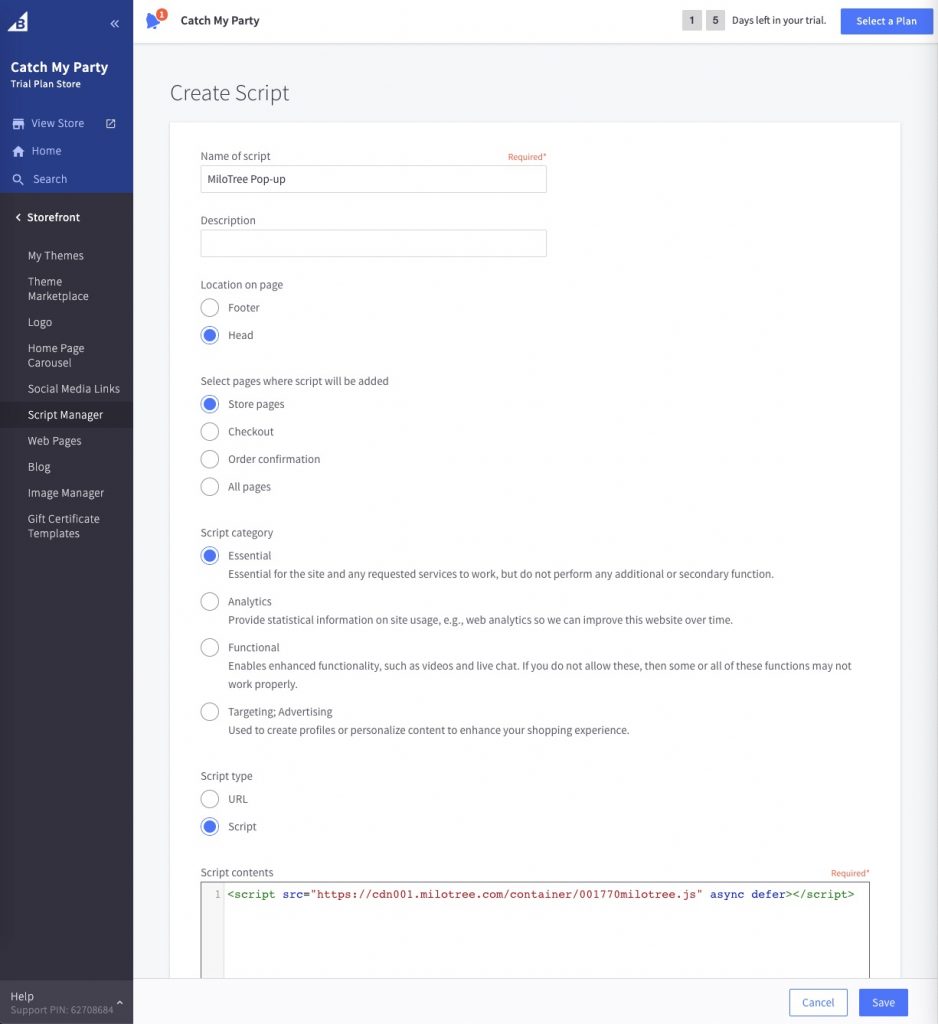Cancel the script creation
Screen dimensions: 938x1024
(x=817, y=1002)
